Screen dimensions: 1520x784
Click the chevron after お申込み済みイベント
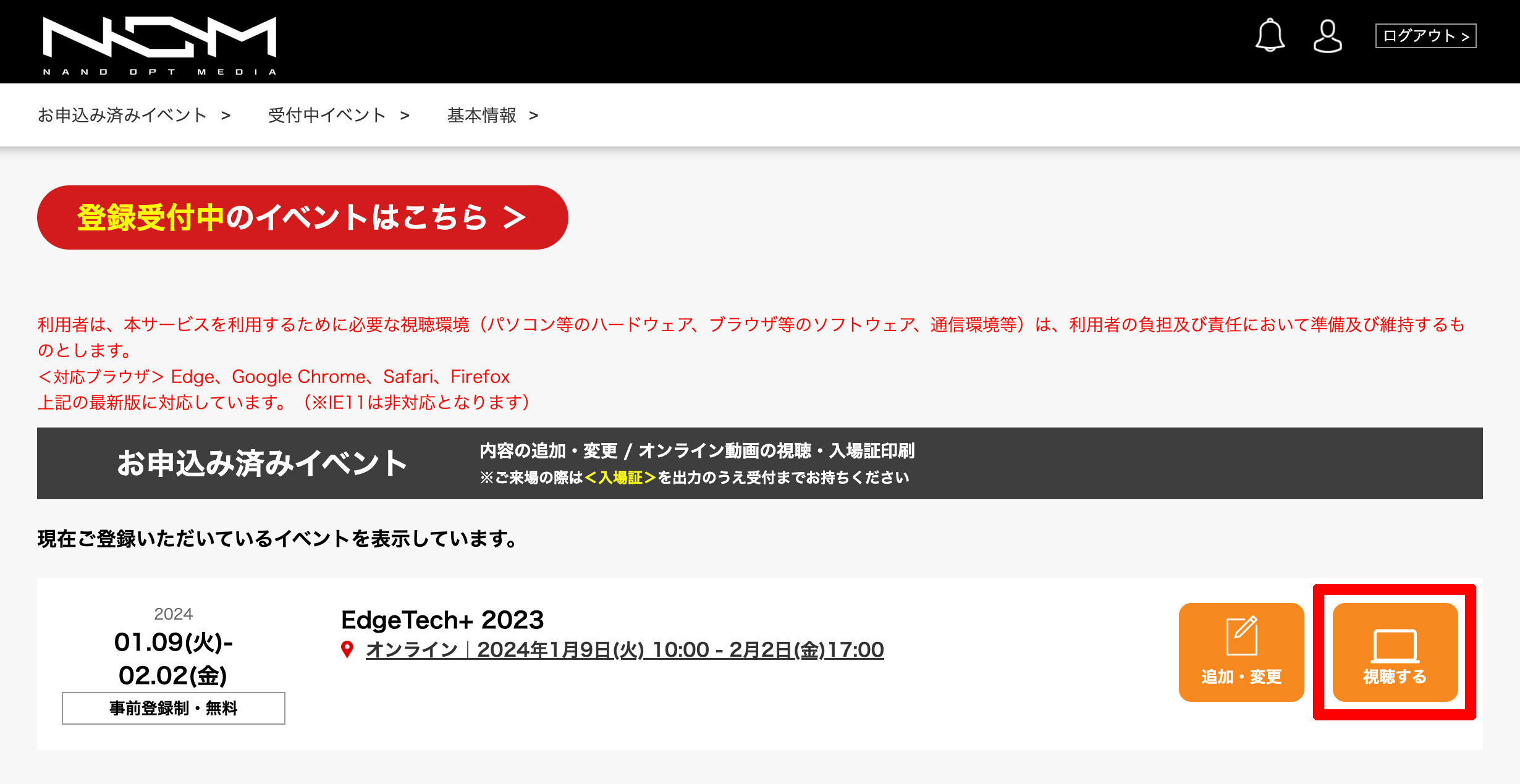[226, 116]
